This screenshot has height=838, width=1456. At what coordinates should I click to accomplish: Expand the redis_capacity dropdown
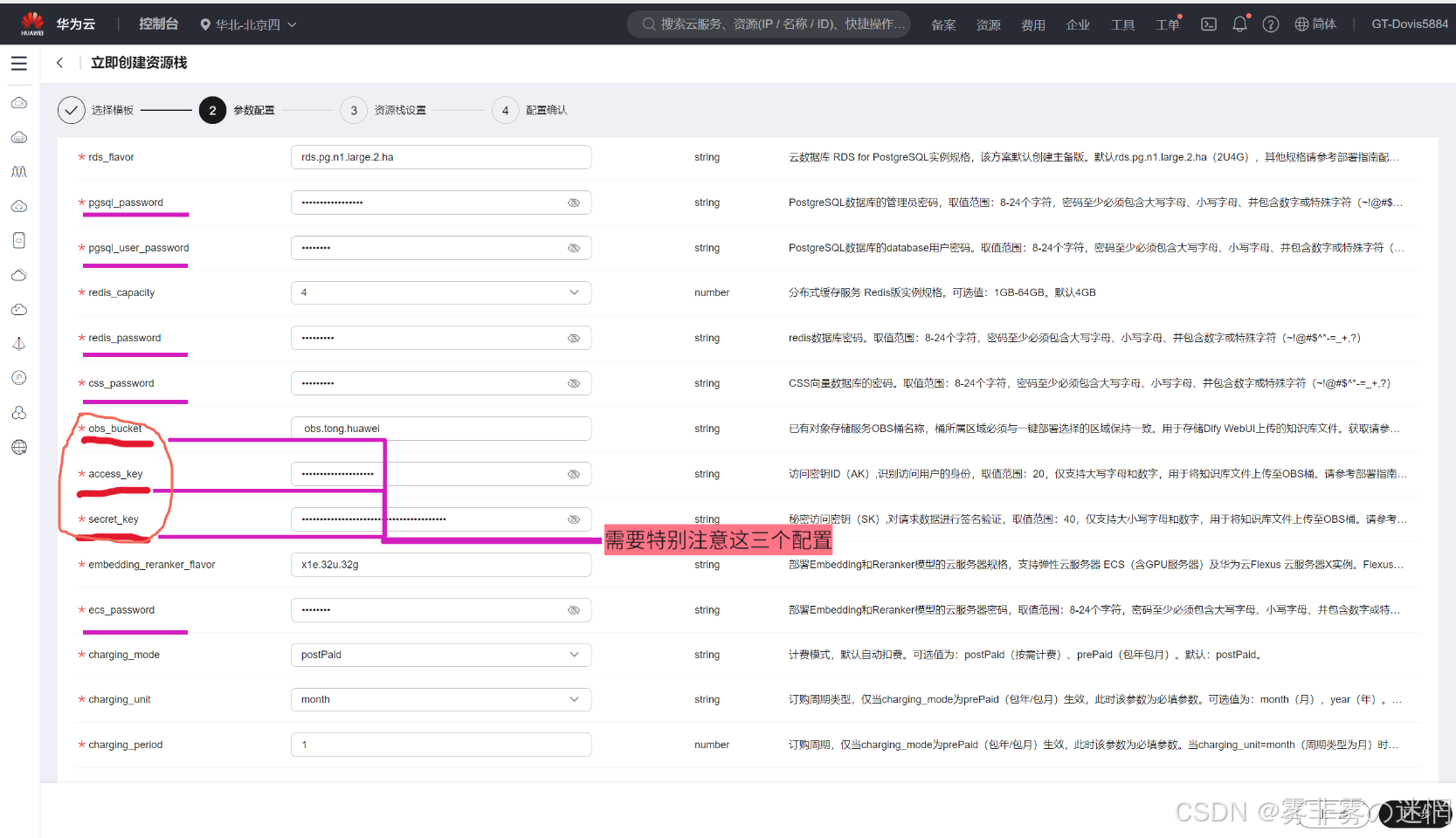(574, 292)
